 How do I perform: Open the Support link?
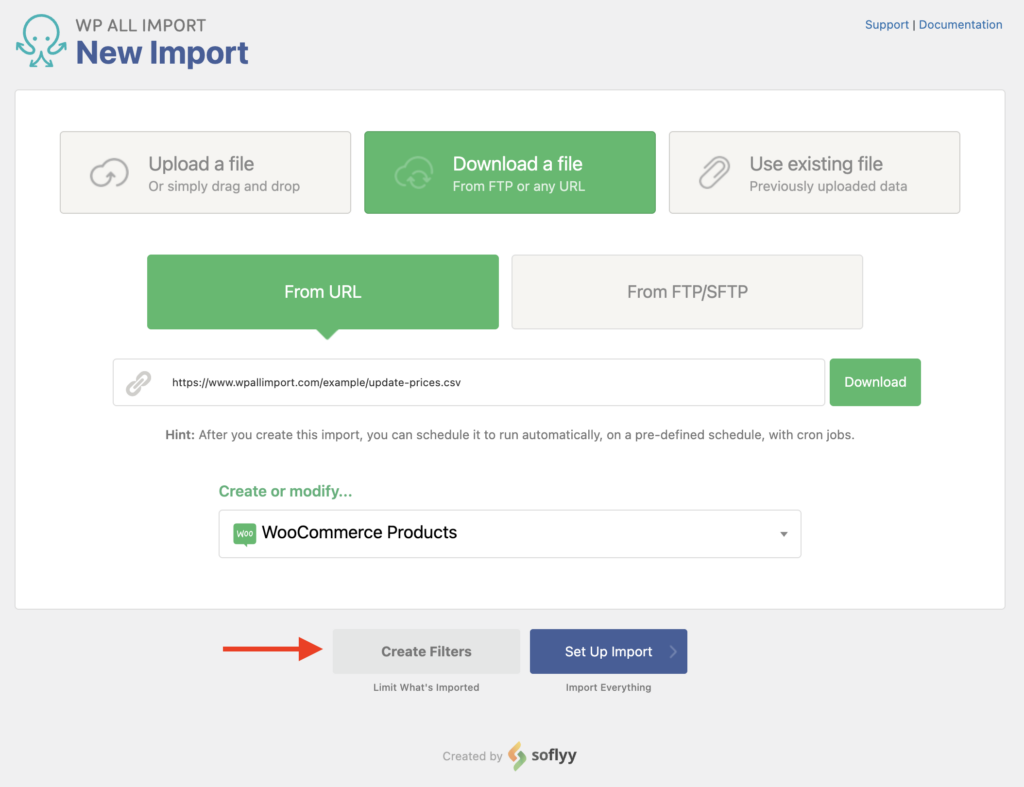click(x=886, y=24)
